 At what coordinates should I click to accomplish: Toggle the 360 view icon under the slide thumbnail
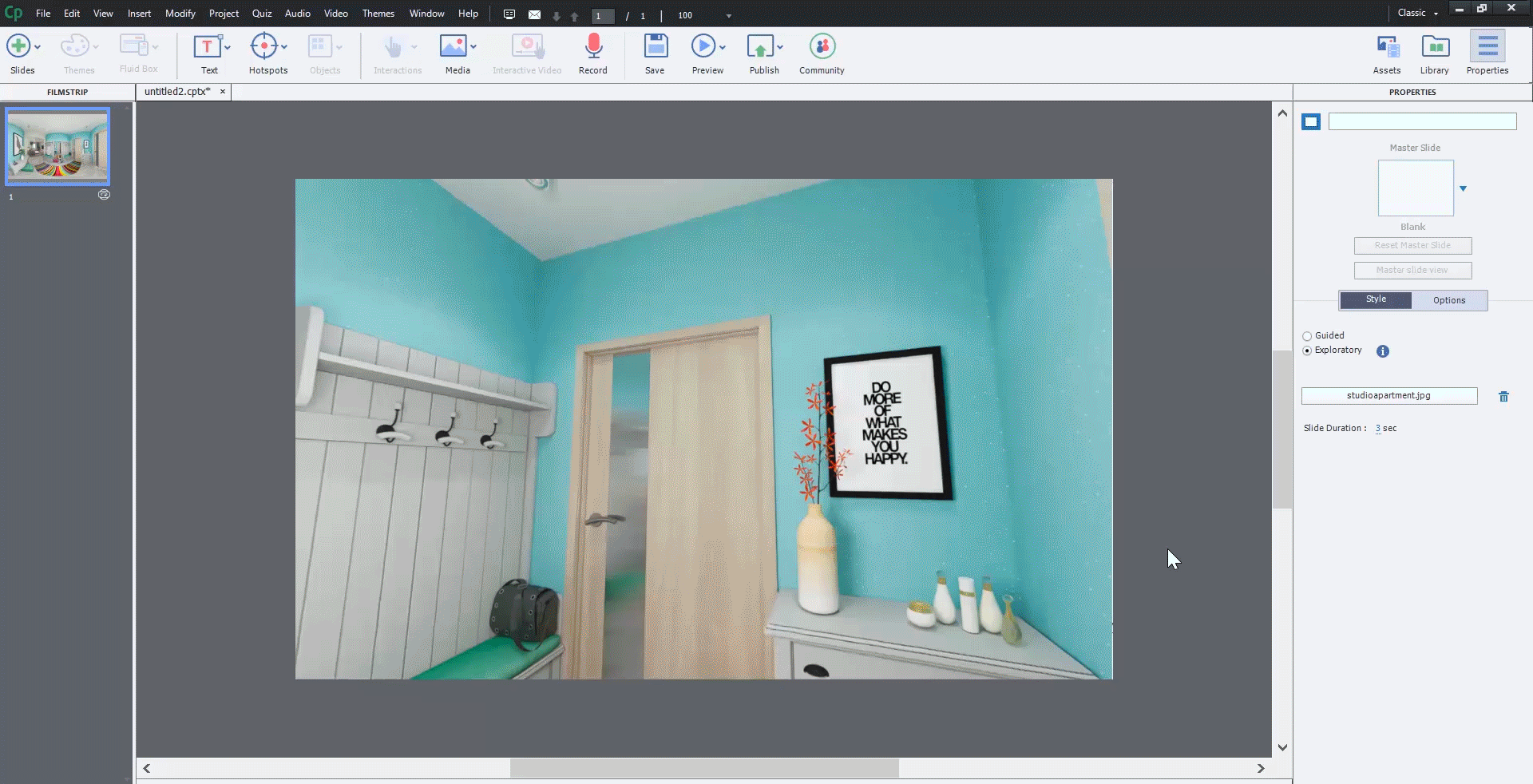click(104, 195)
